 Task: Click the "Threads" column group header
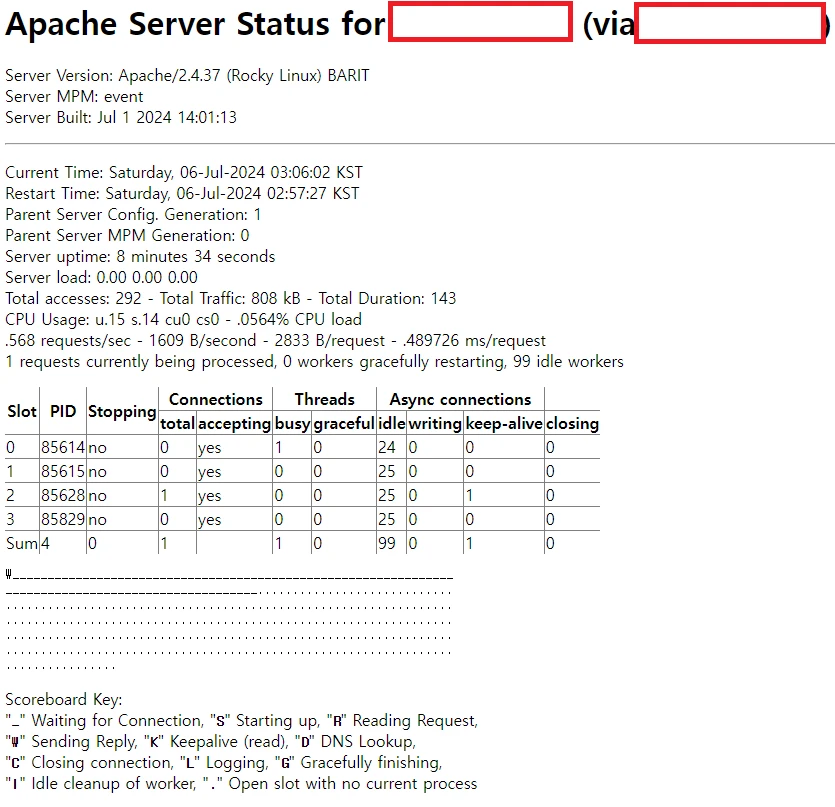[324, 399]
